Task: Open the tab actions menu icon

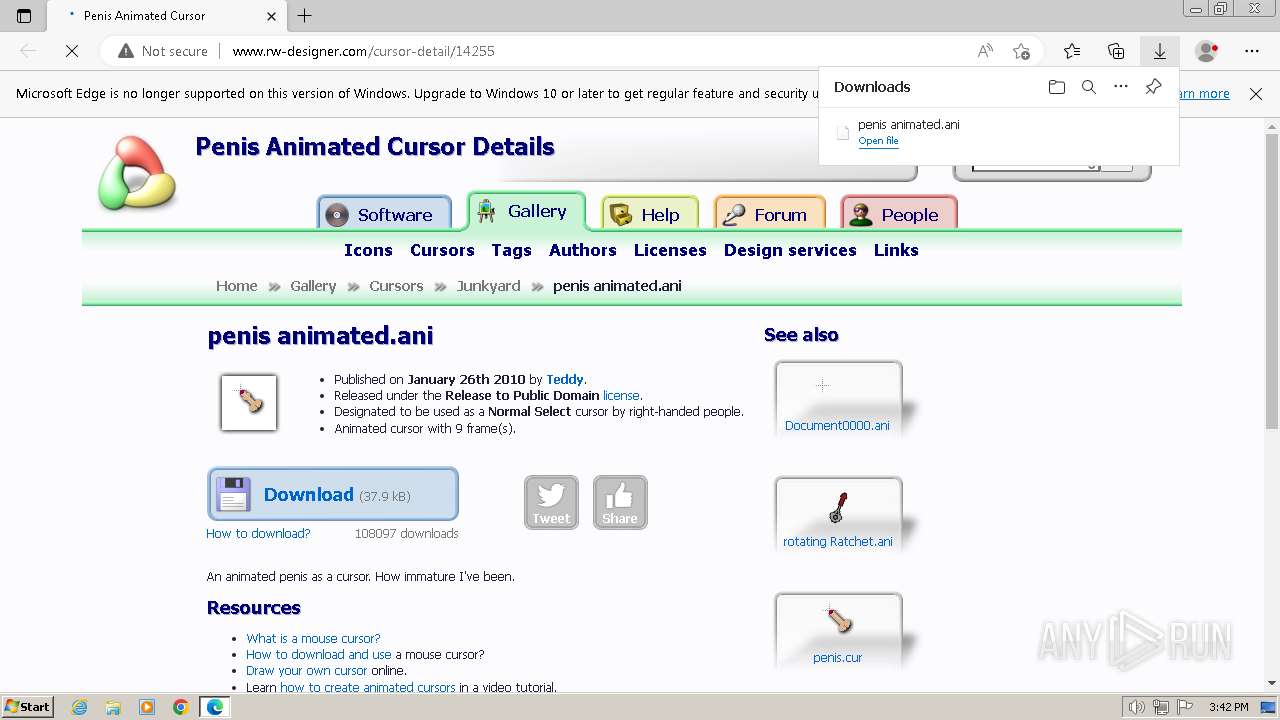Action: tap(24, 16)
